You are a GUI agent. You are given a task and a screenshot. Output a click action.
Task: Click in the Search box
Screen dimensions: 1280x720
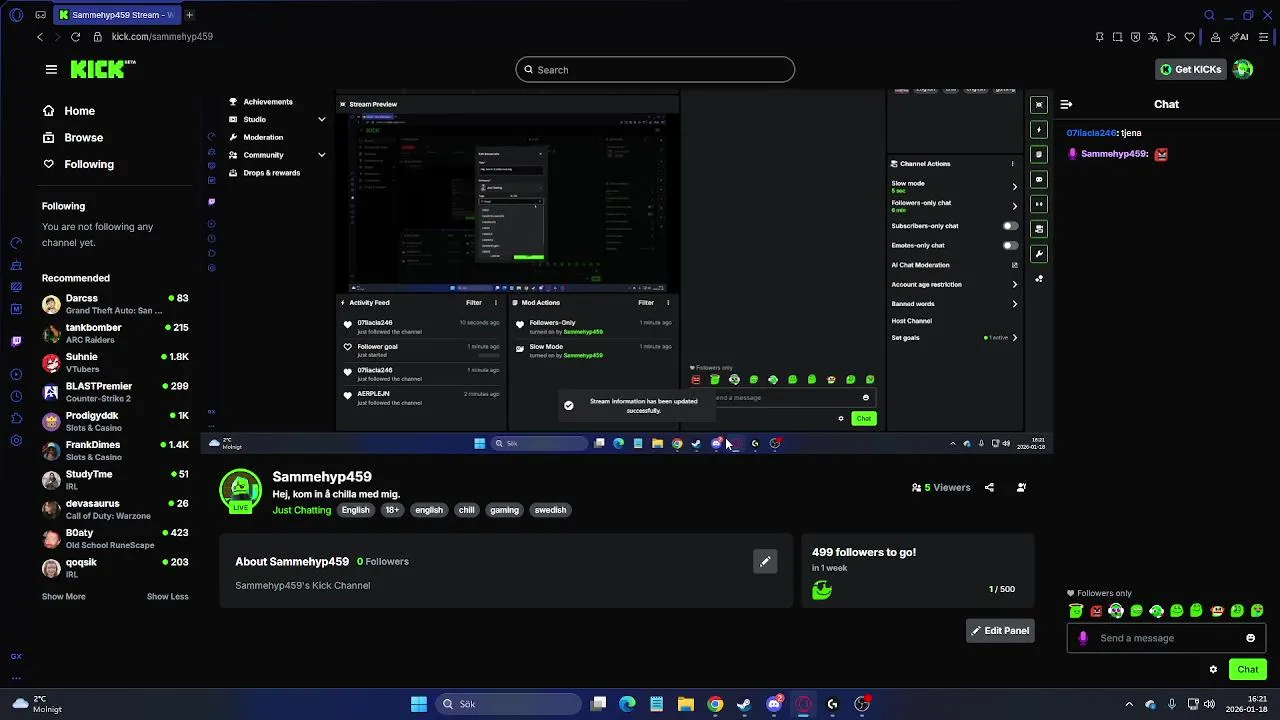coord(655,69)
